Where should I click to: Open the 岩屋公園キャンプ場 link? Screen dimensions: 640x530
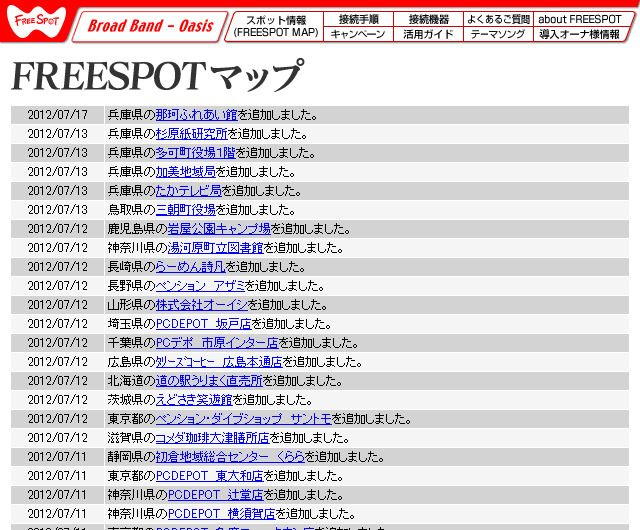219,229
